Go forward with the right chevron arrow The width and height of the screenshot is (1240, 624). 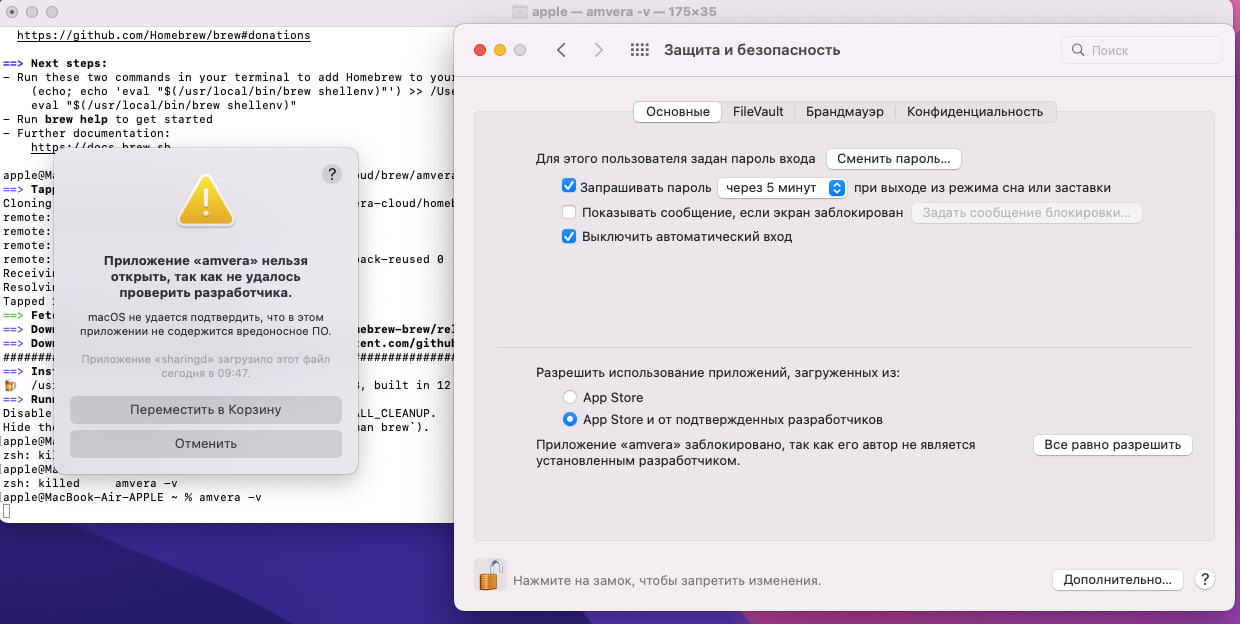click(598, 50)
